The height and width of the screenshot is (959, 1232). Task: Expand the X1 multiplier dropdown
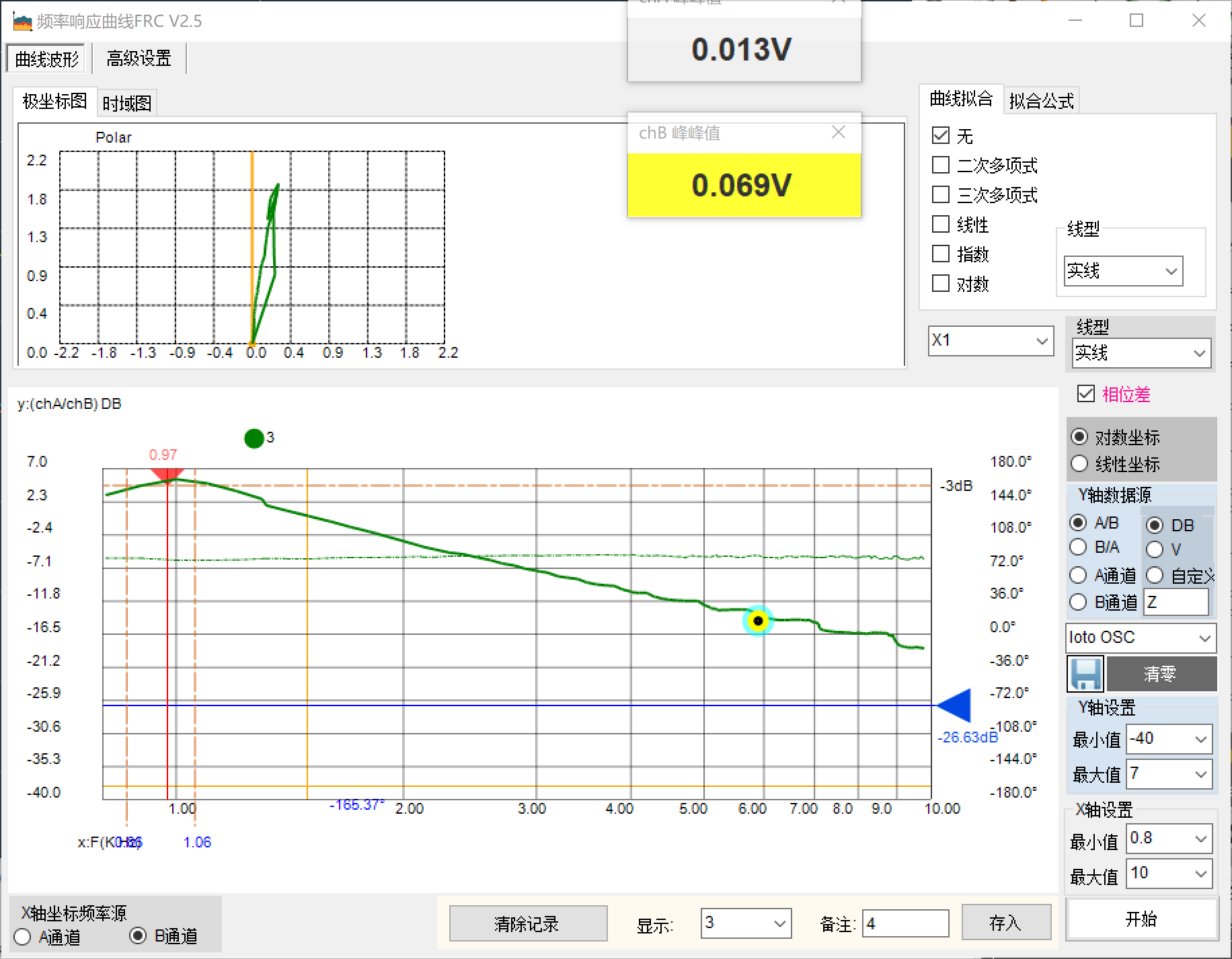pos(990,341)
